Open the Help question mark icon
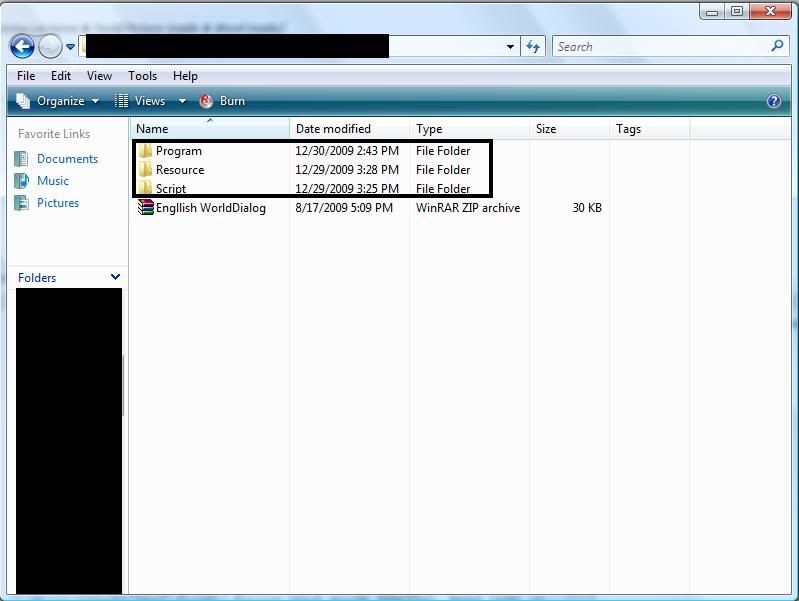Viewport: 799px width, 601px height. click(773, 101)
